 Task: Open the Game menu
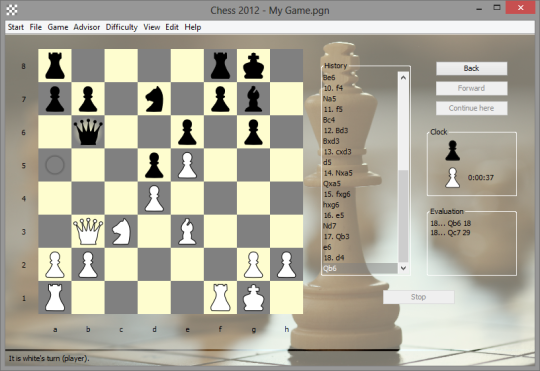pos(58,27)
